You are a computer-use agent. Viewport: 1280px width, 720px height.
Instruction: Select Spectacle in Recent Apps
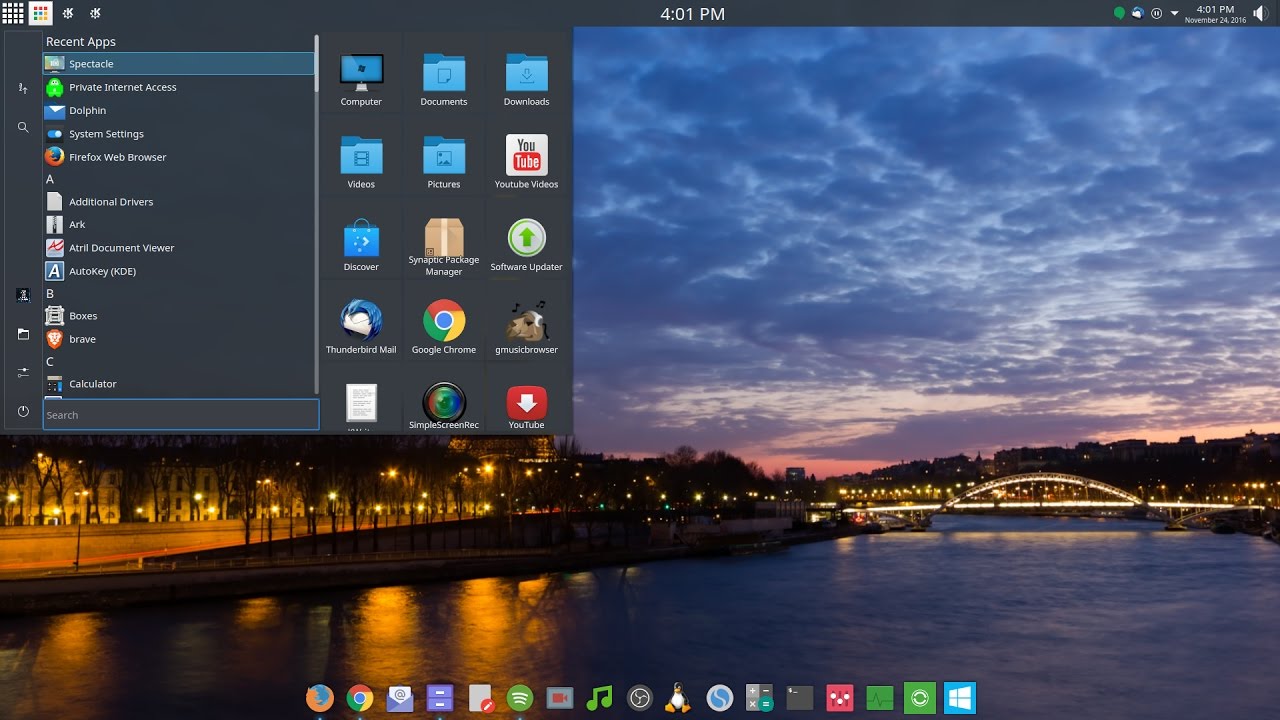(178, 63)
